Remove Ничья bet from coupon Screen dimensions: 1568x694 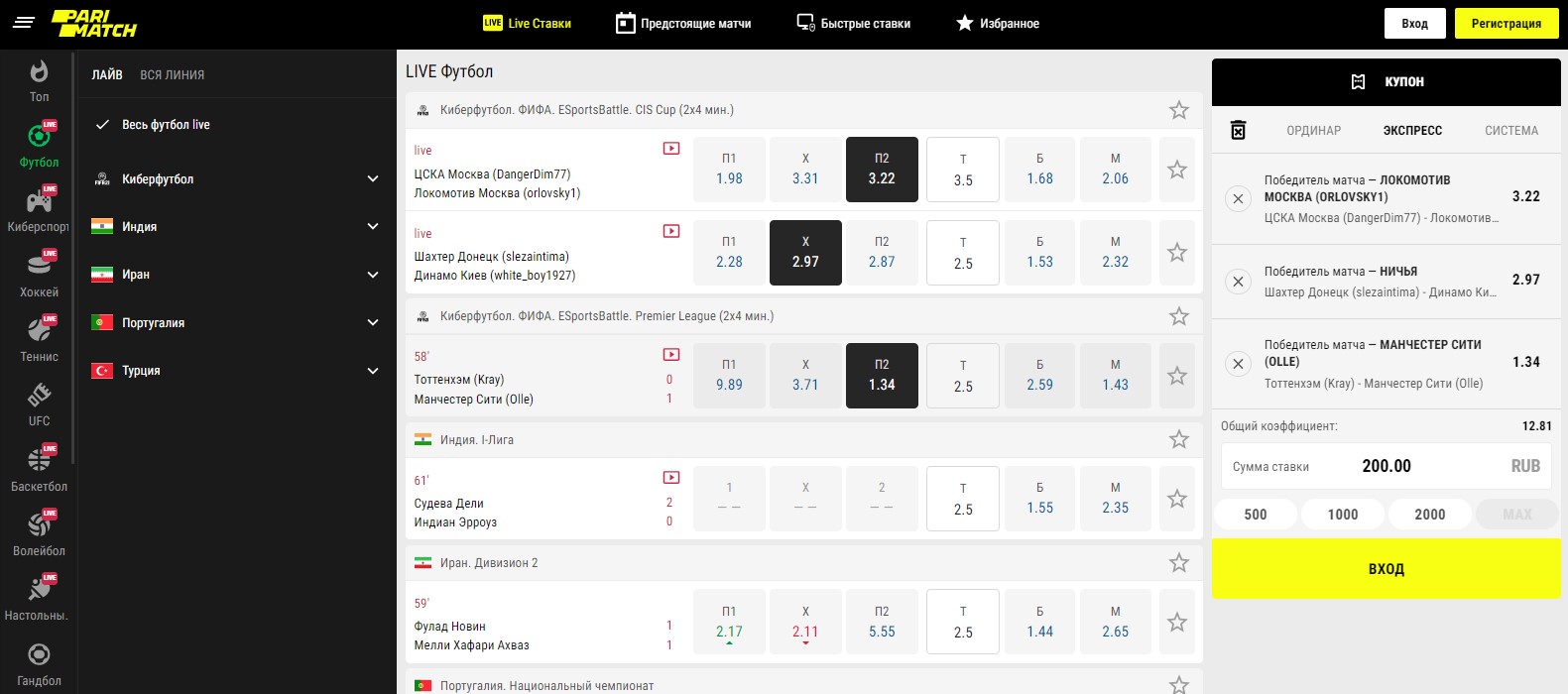(1238, 282)
